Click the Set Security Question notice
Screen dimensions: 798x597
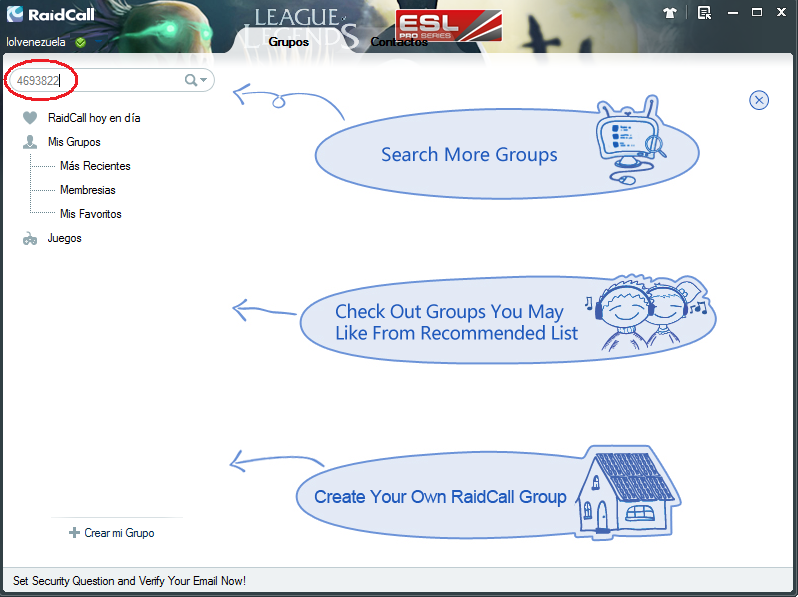point(129,581)
